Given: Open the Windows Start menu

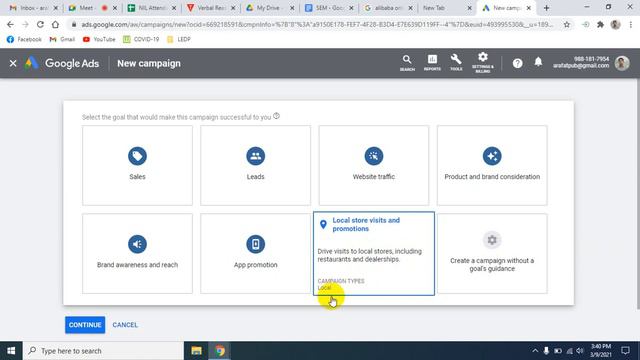Looking at the screenshot, I should tap(11, 351).
